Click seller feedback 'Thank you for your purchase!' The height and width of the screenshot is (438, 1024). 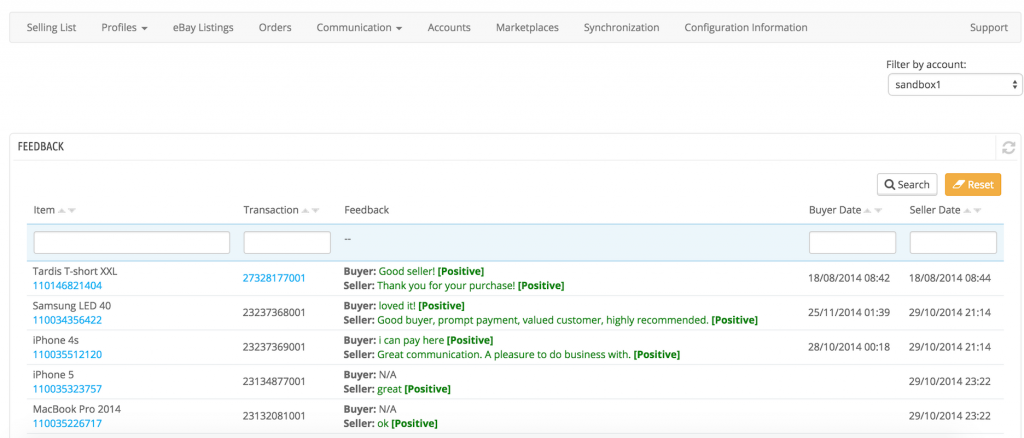tap(447, 285)
